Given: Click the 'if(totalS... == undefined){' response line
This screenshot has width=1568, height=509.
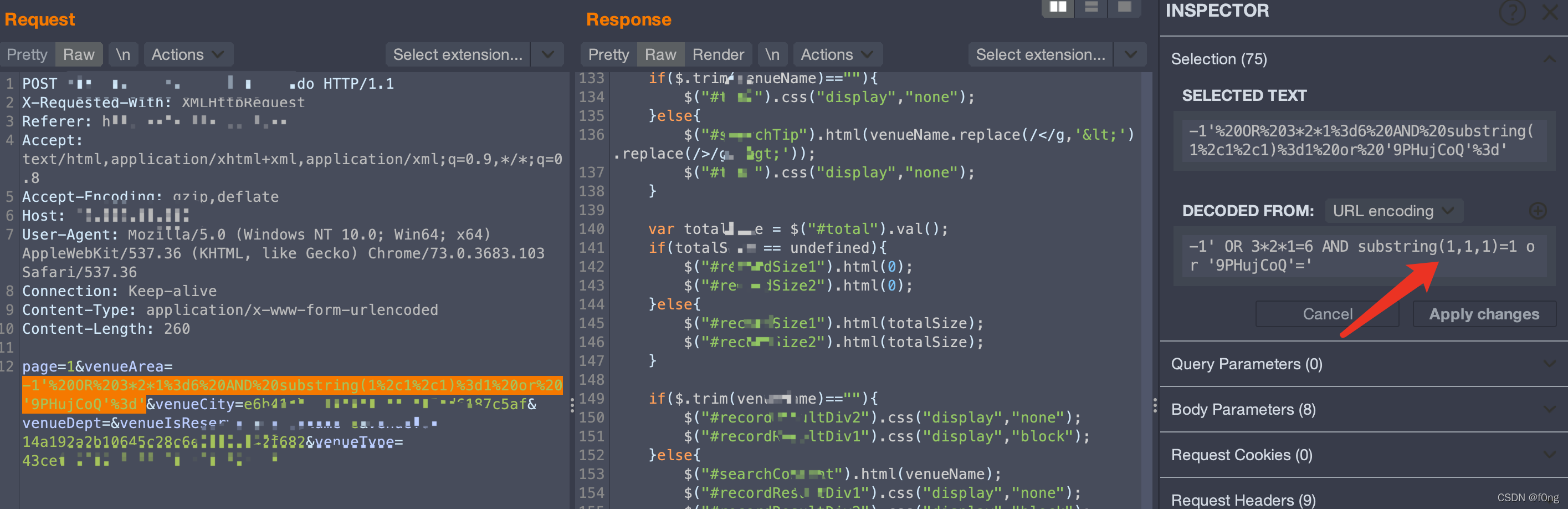Looking at the screenshot, I should tap(767, 248).
